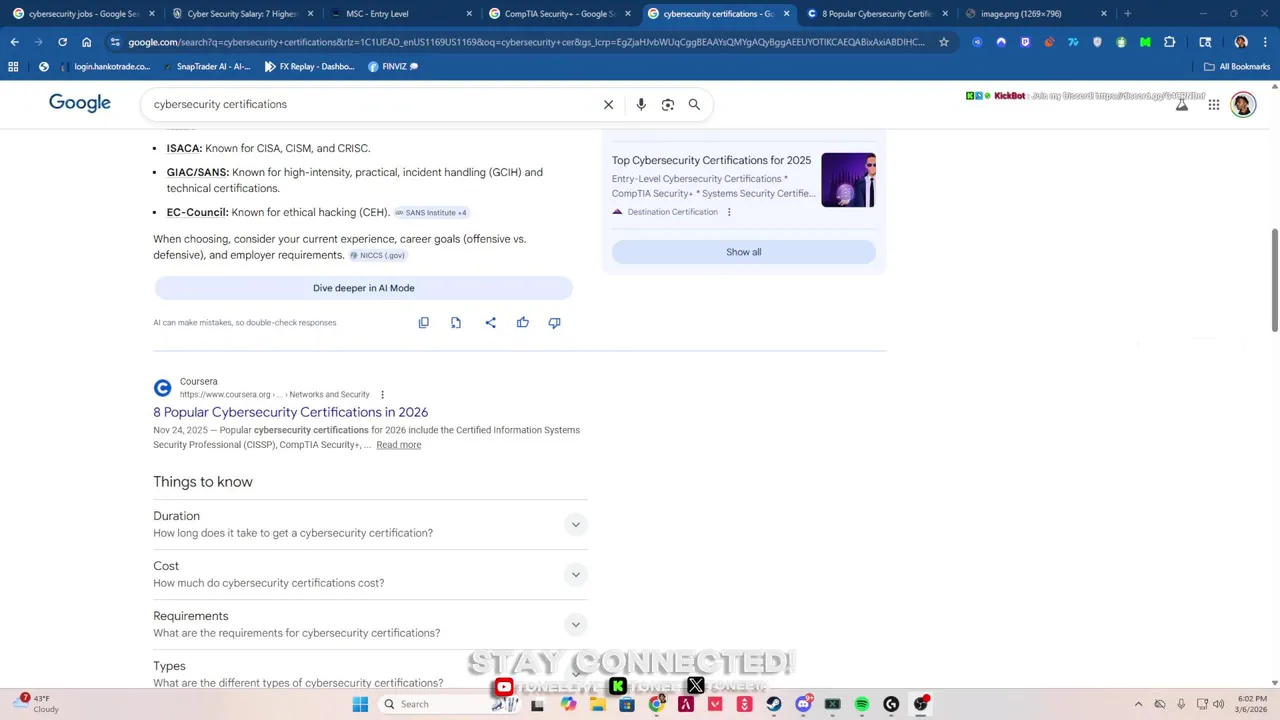Click Show all sources button
Screen dimensions: 1280x720
tap(743, 252)
